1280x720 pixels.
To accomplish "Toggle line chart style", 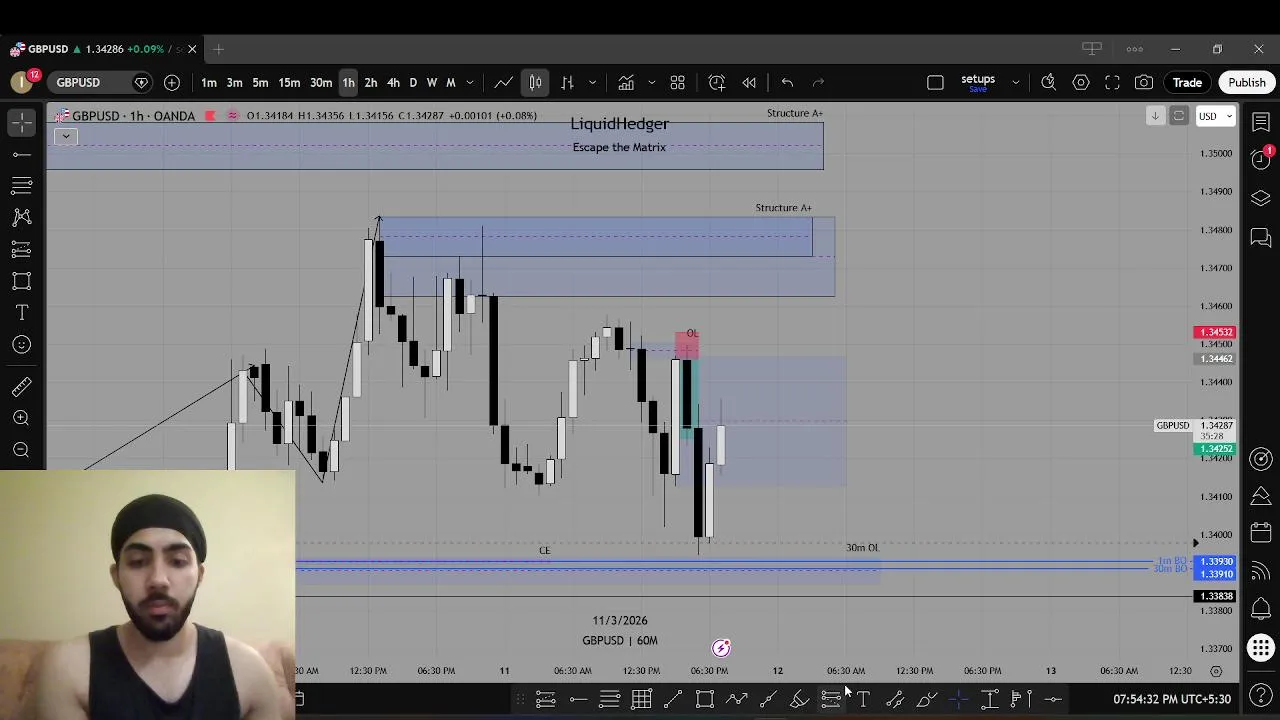I will [504, 82].
